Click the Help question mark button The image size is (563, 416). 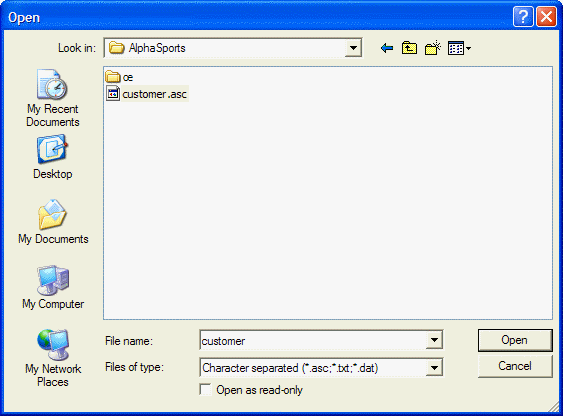[x=523, y=17]
